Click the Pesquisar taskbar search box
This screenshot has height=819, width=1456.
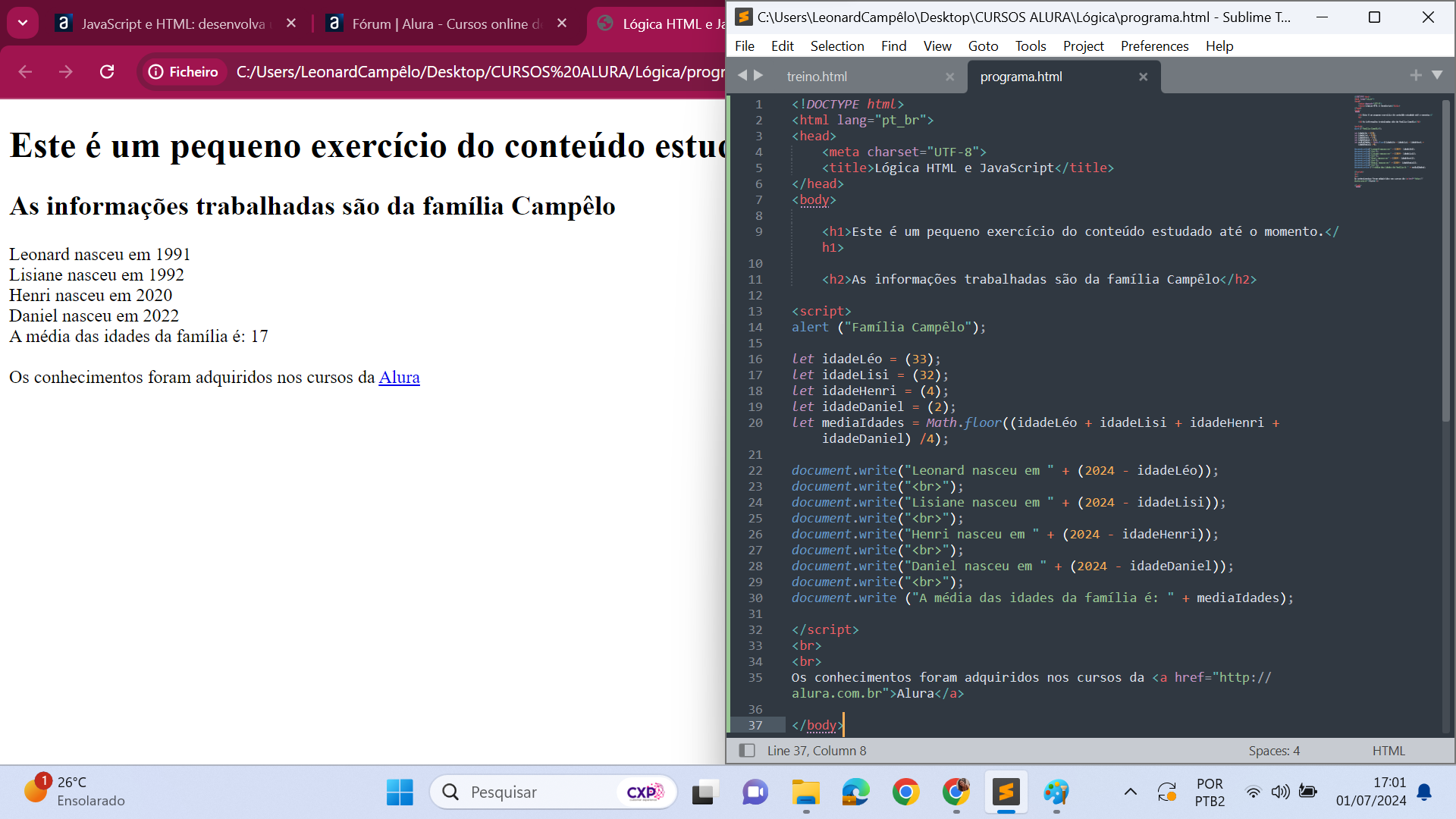coord(553,792)
